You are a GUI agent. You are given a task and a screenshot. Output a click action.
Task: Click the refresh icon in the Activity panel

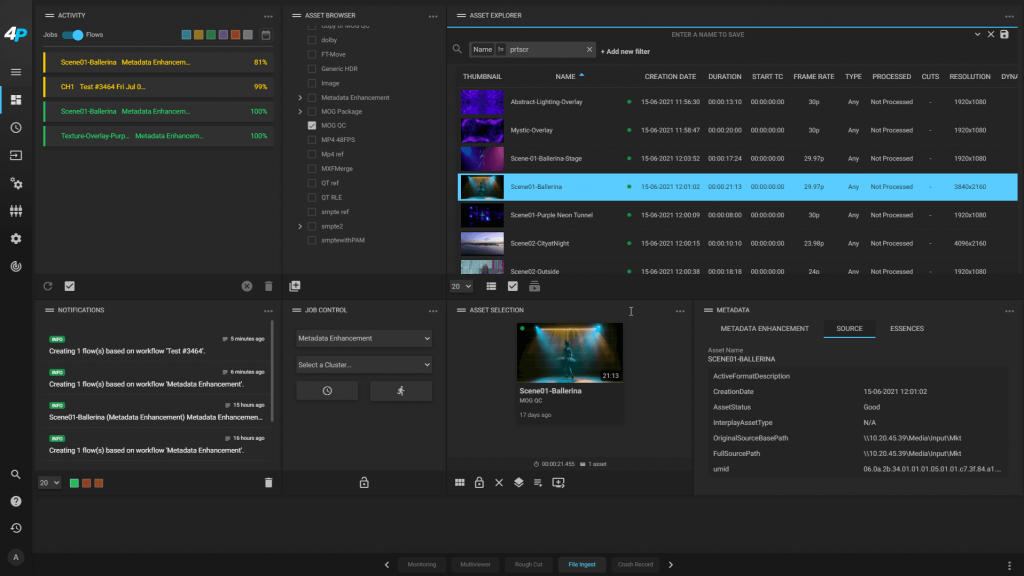pyautogui.click(x=47, y=286)
